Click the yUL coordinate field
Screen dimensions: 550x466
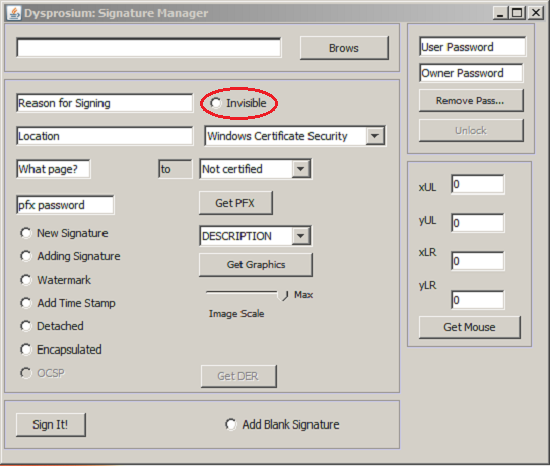tap(478, 223)
